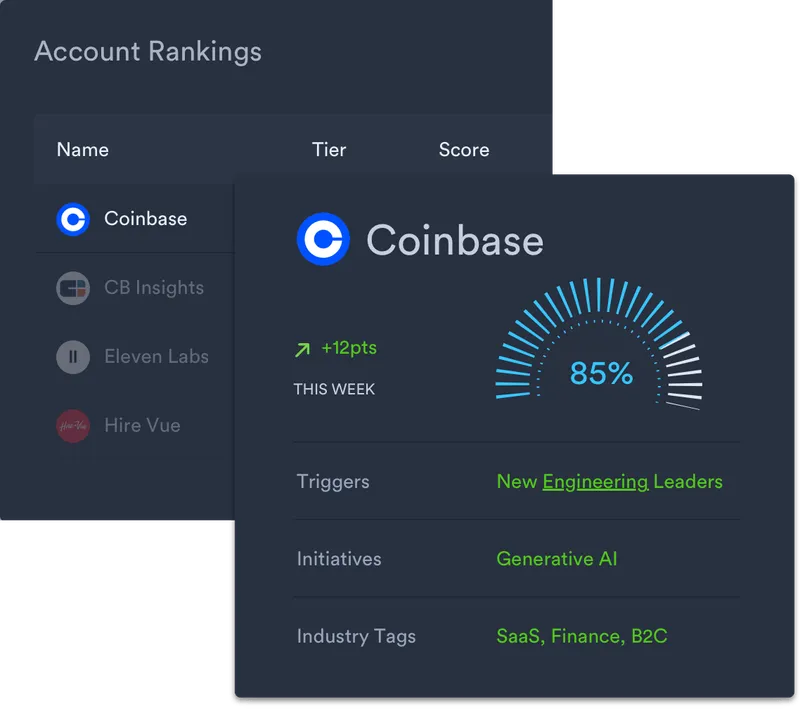Image resolution: width=800 pixels, height=713 pixels.
Task: Click the Coinbase logo in rankings list
Action: [73, 219]
